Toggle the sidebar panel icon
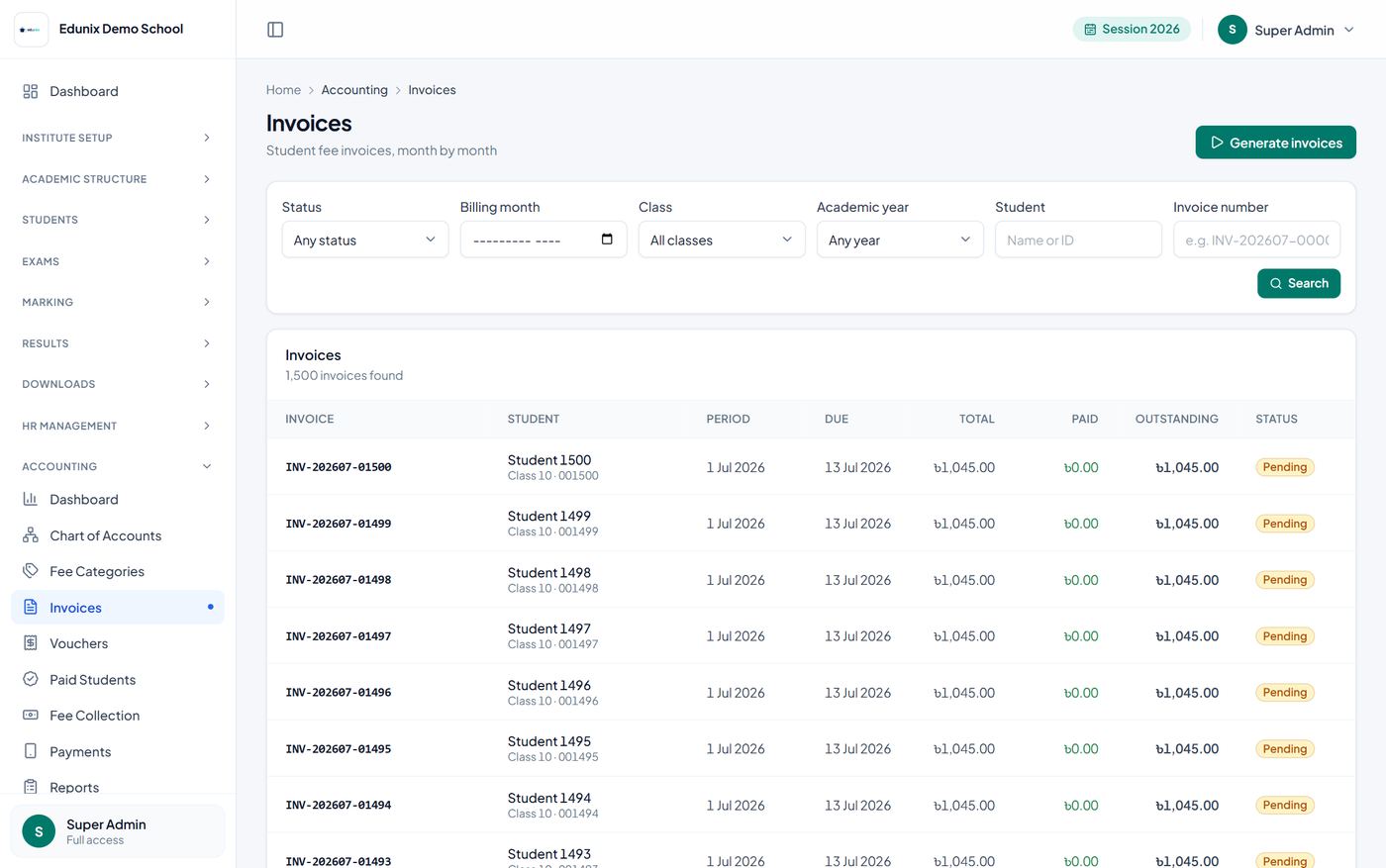The height and width of the screenshot is (868, 1386). 275,30
